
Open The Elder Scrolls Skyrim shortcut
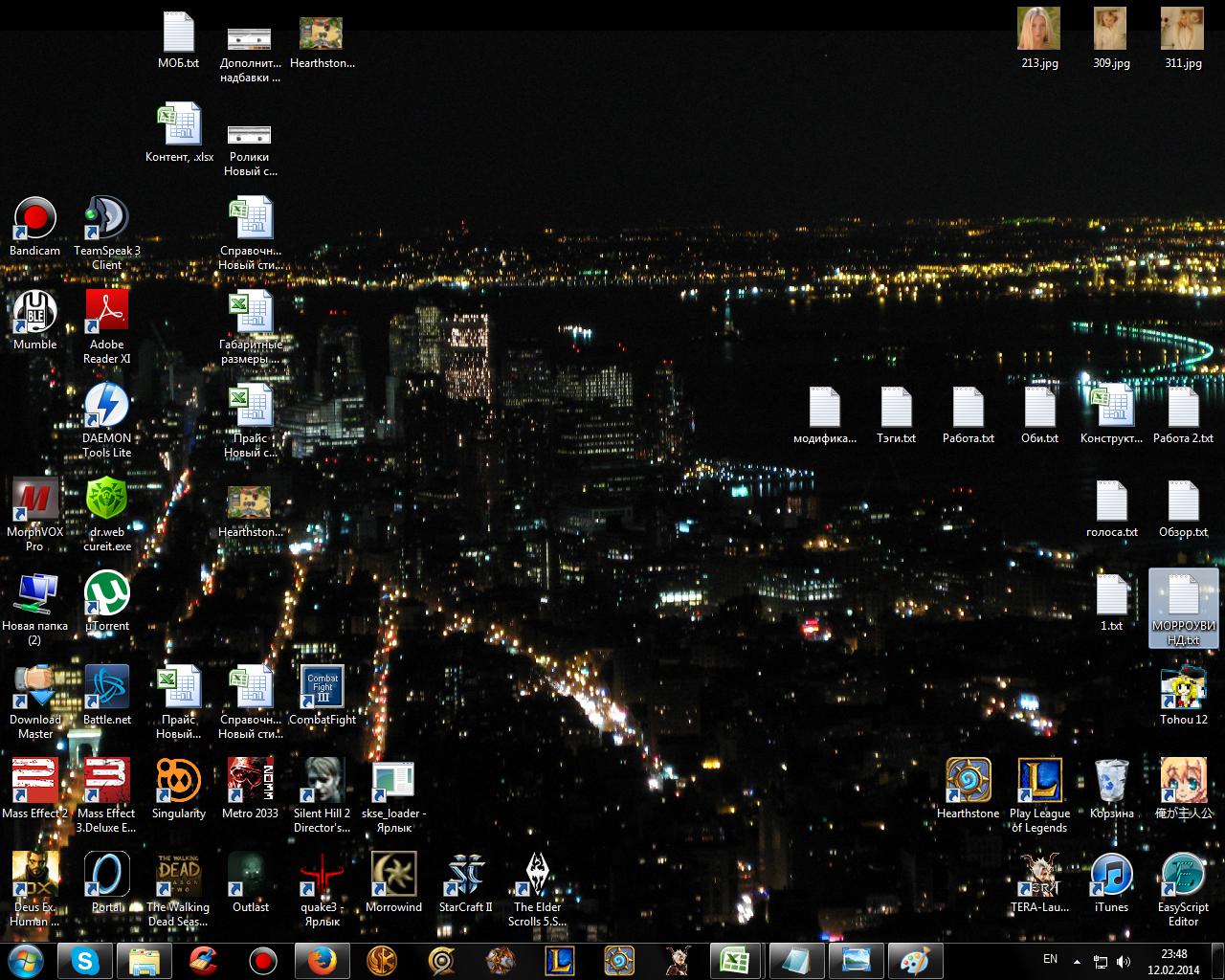(537, 877)
